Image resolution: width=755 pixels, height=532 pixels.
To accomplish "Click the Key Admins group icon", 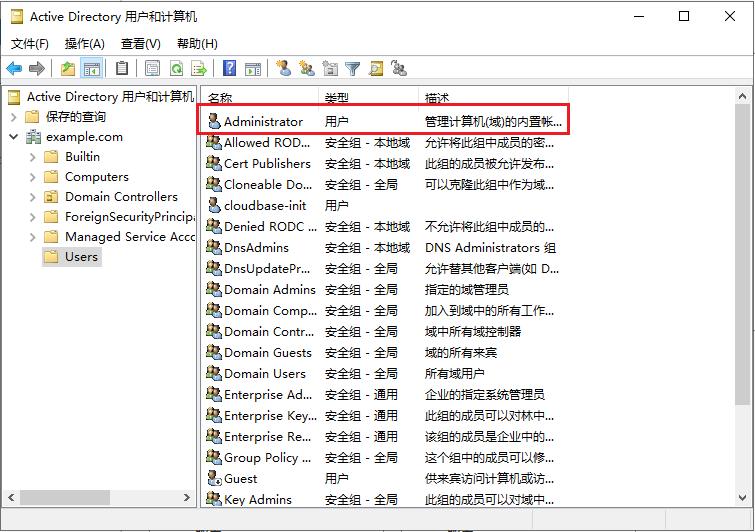I will point(214,499).
